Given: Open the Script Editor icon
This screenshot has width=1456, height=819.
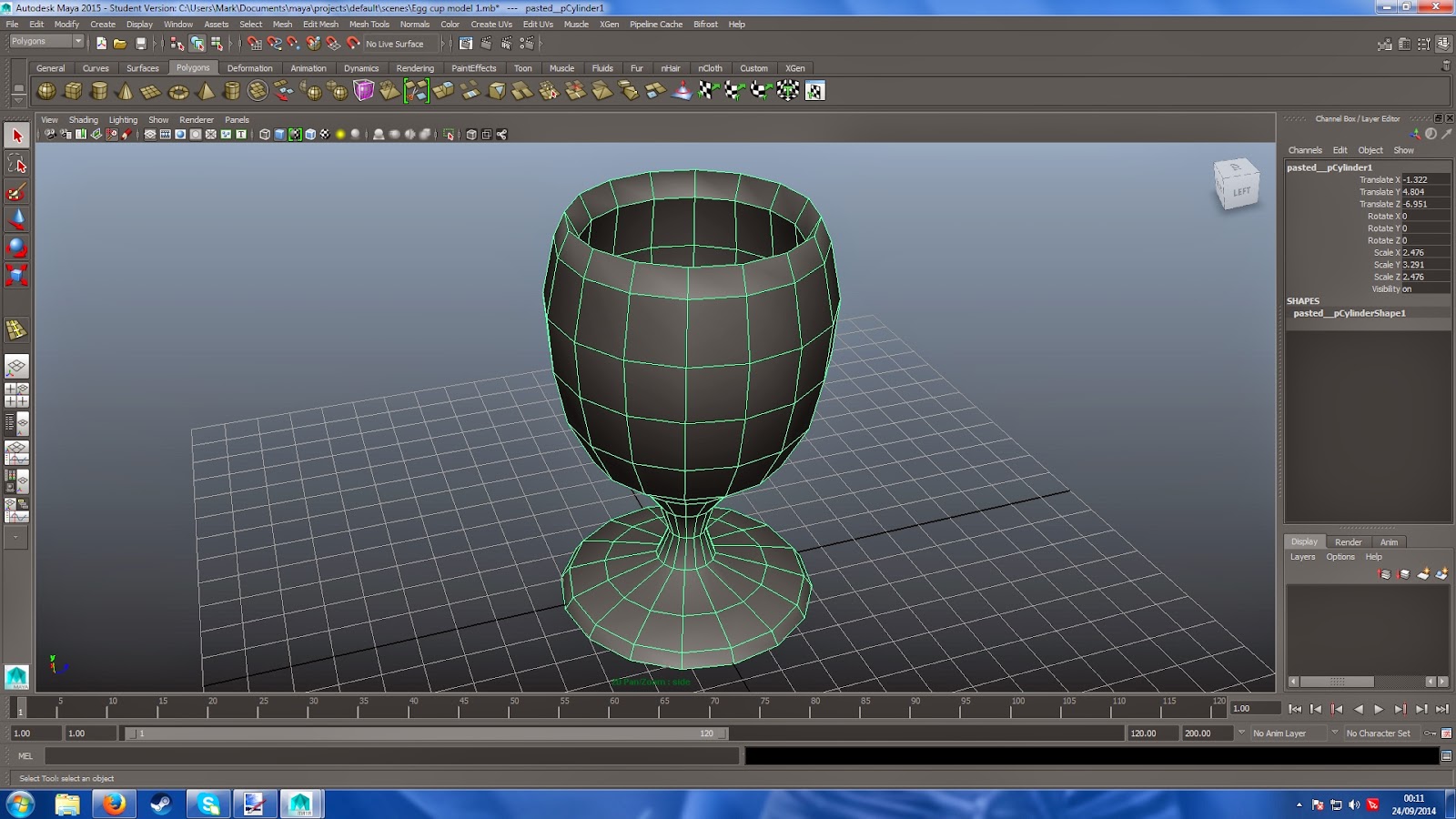Looking at the screenshot, I should [1446, 756].
